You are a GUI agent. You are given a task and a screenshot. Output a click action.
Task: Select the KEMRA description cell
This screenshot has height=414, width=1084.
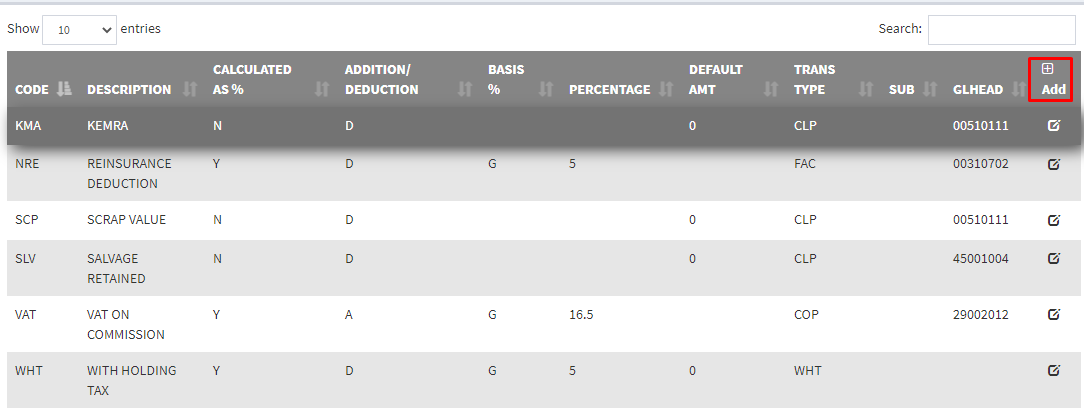click(108, 126)
